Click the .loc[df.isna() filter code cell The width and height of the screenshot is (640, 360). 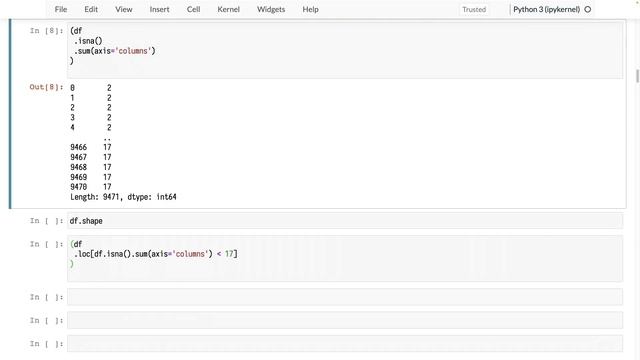click(345, 258)
